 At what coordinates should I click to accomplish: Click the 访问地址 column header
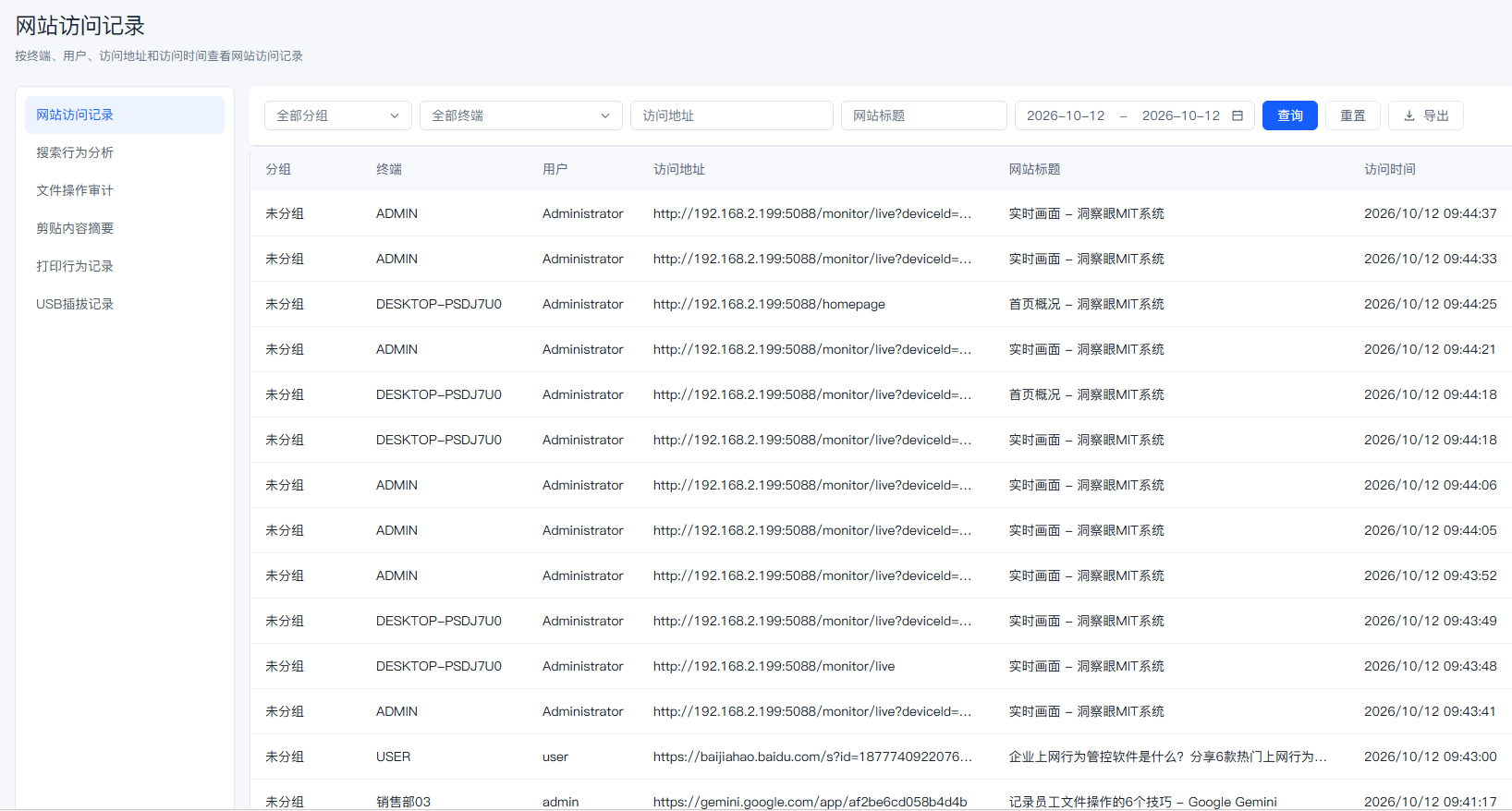point(679,169)
